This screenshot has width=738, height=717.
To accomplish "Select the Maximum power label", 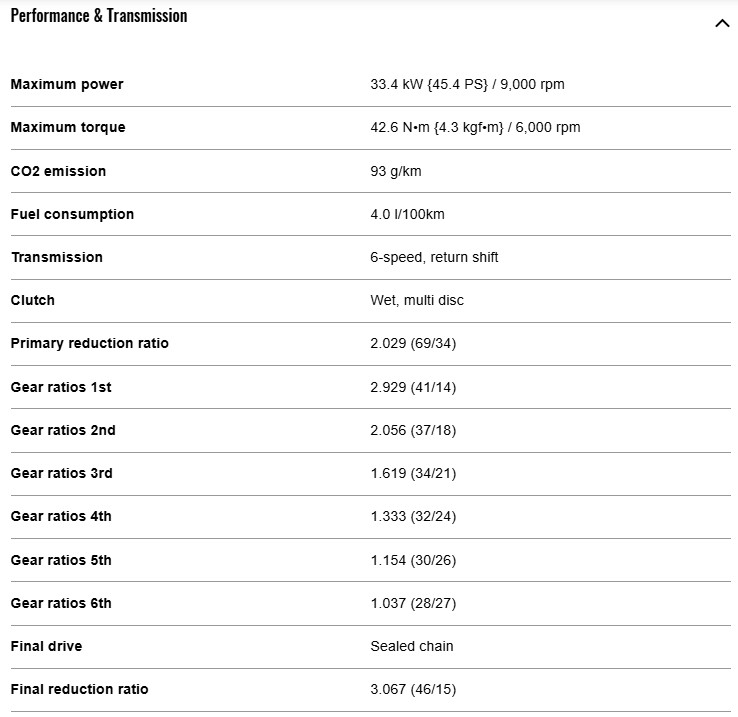I will 67,85.
